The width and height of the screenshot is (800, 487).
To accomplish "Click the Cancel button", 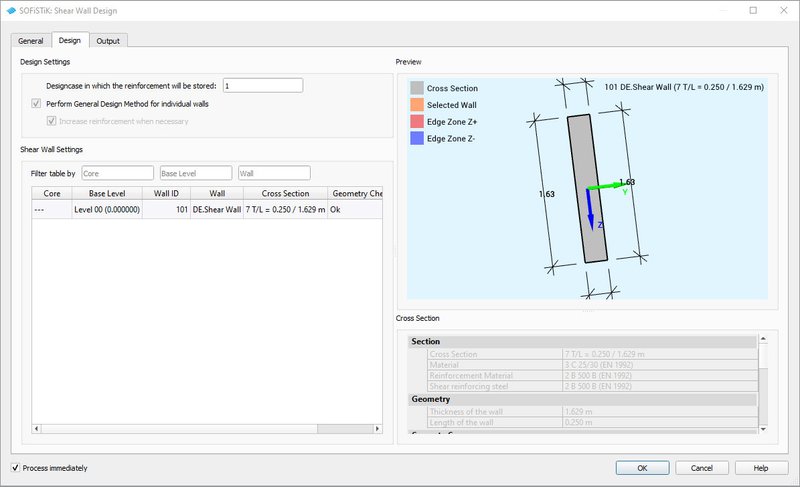I will (703, 467).
